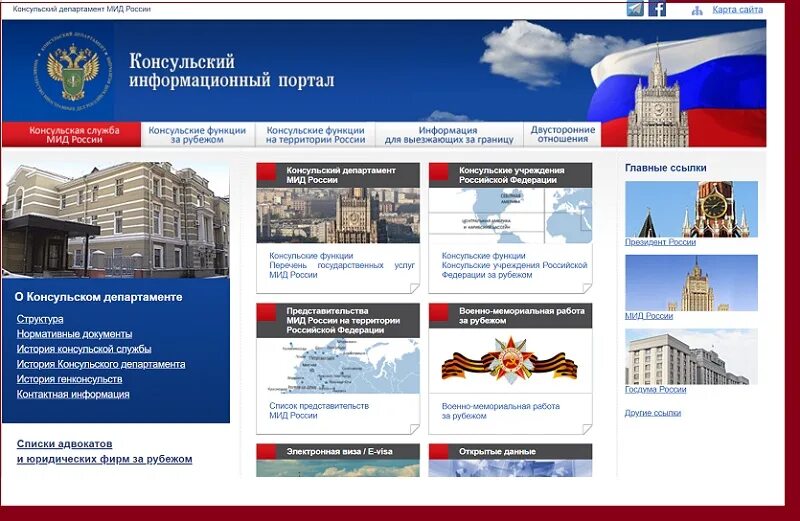This screenshot has height=521, width=800.
Task: Click the sitemap icon beside Карта сайта
Action: [x=697, y=10]
